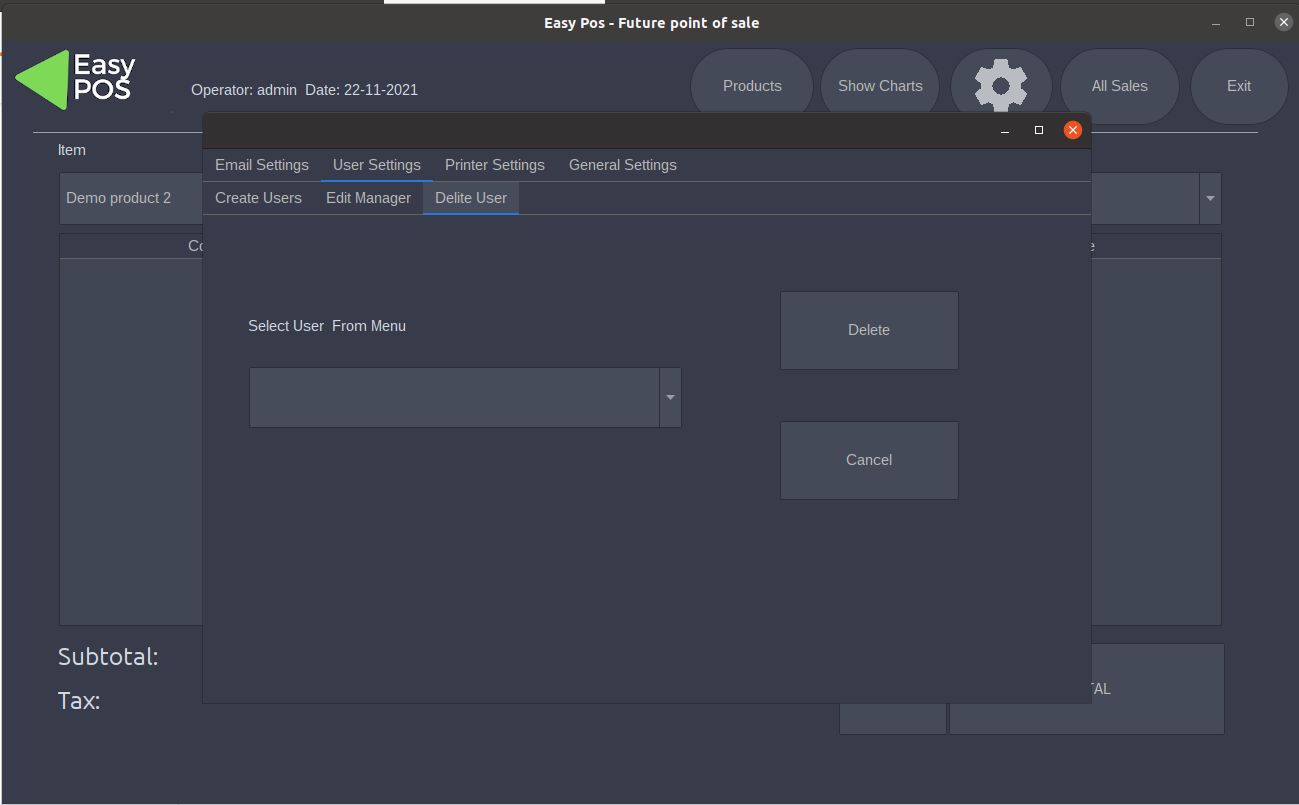Minimize the main Easy Pos window

[x=1216, y=22]
